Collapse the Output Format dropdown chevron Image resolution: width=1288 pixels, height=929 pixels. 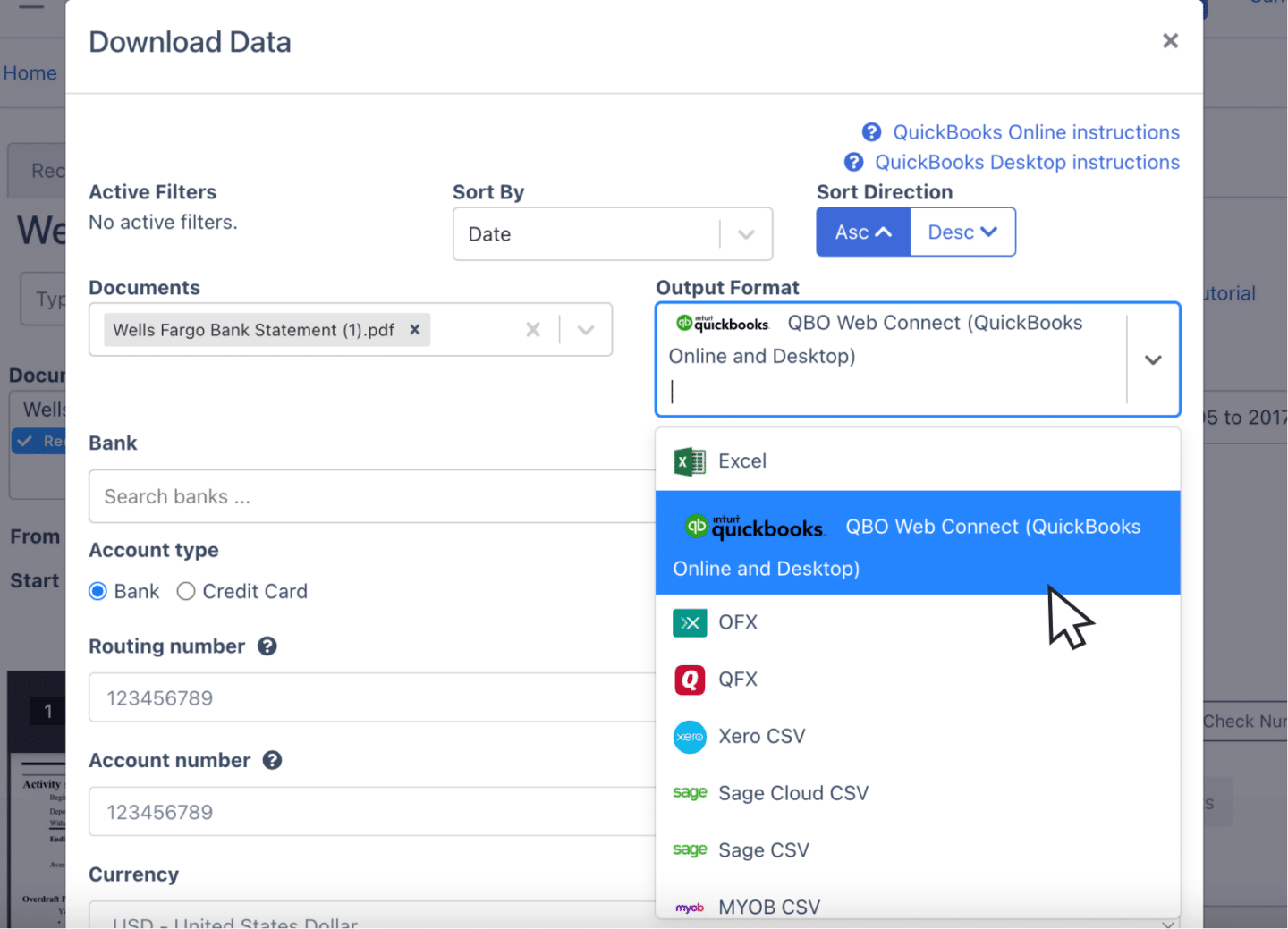coord(1153,359)
